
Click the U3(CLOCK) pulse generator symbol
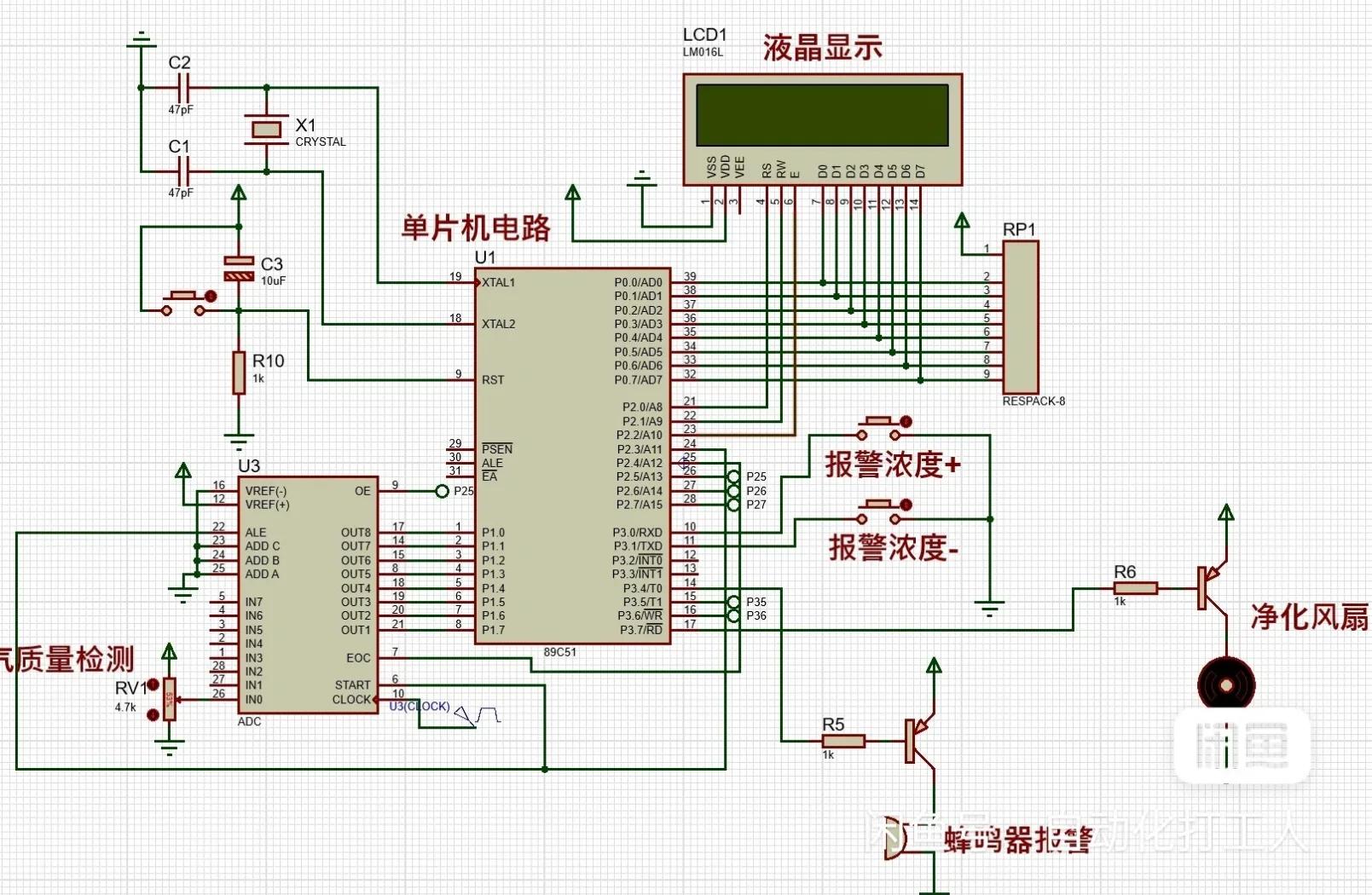tap(478, 715)
